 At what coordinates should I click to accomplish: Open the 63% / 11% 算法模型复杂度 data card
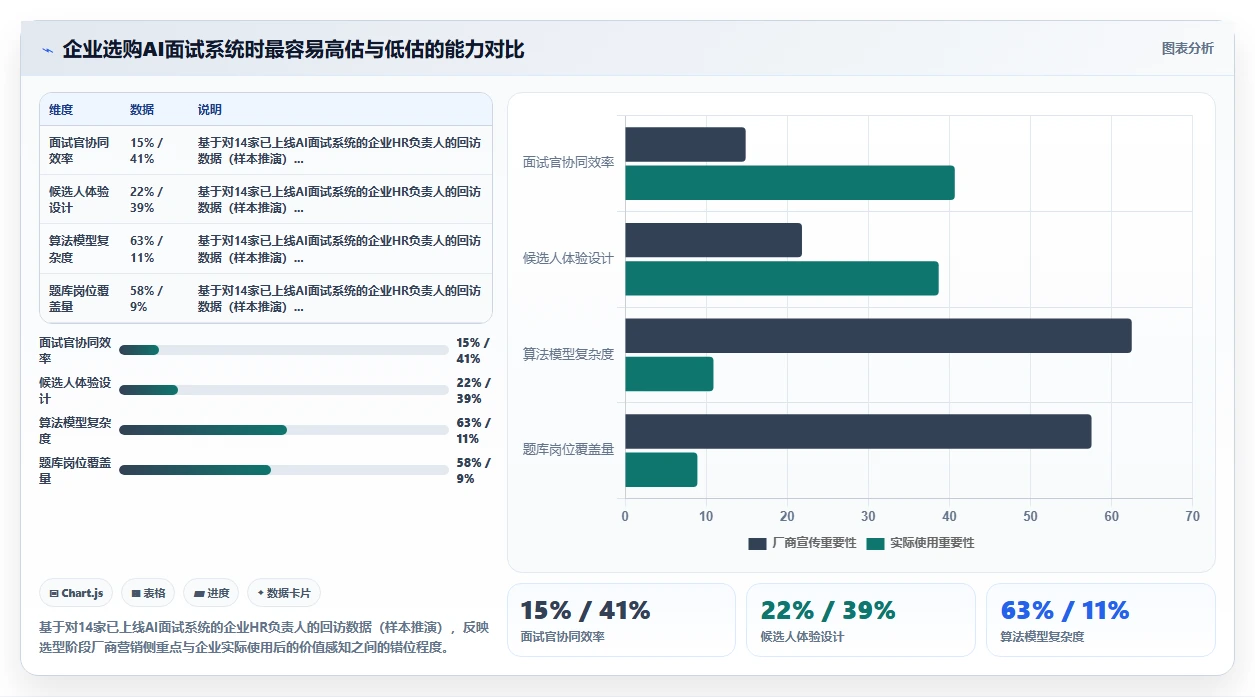1101,620
